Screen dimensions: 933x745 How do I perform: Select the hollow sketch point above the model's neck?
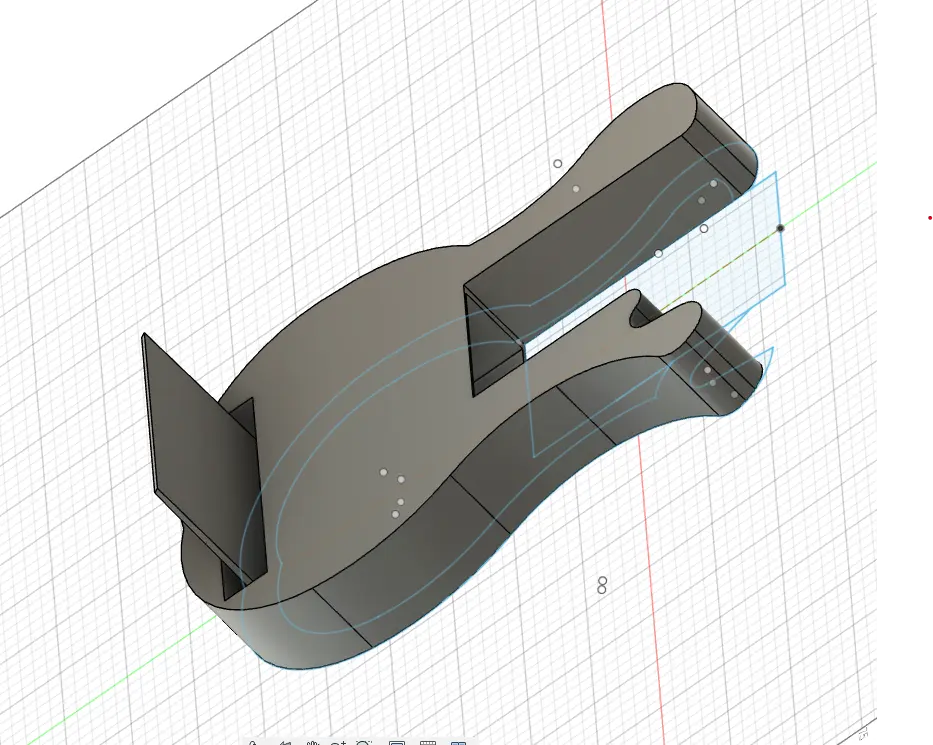click(558, 164)
